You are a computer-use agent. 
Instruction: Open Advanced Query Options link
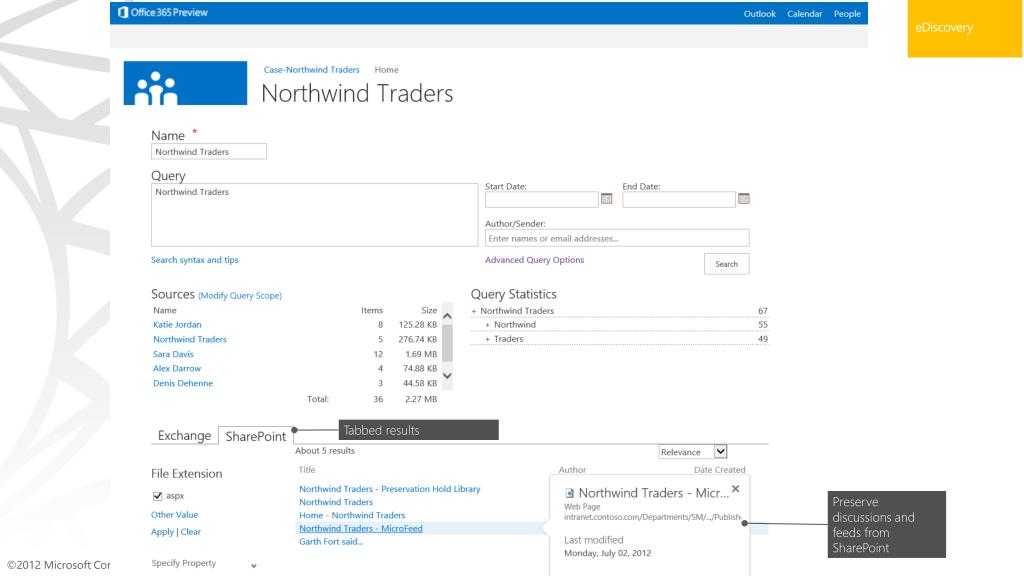534,260
